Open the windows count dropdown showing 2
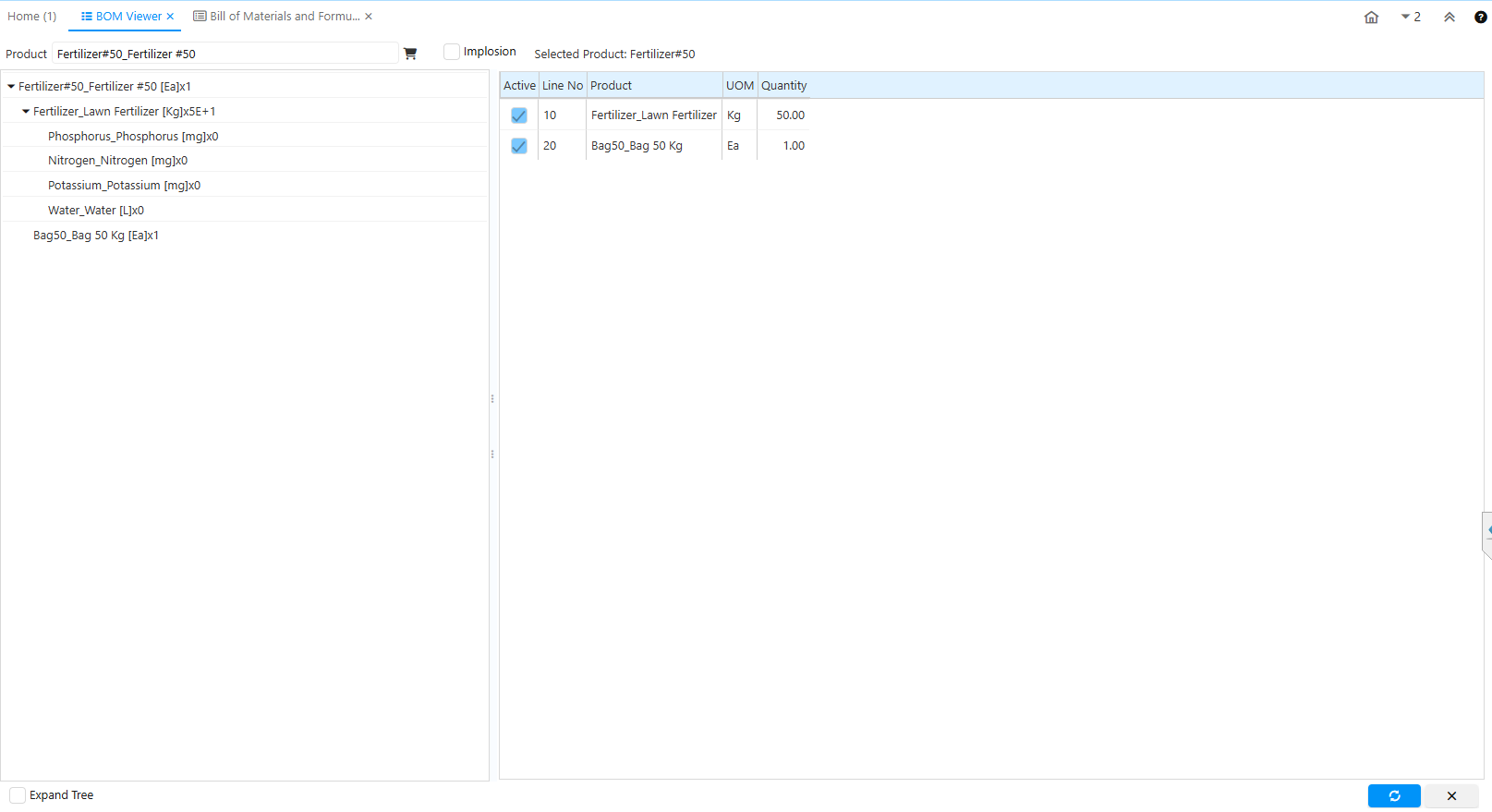The height and width of the screenshot is (812, 1492). coord(1411,17)
